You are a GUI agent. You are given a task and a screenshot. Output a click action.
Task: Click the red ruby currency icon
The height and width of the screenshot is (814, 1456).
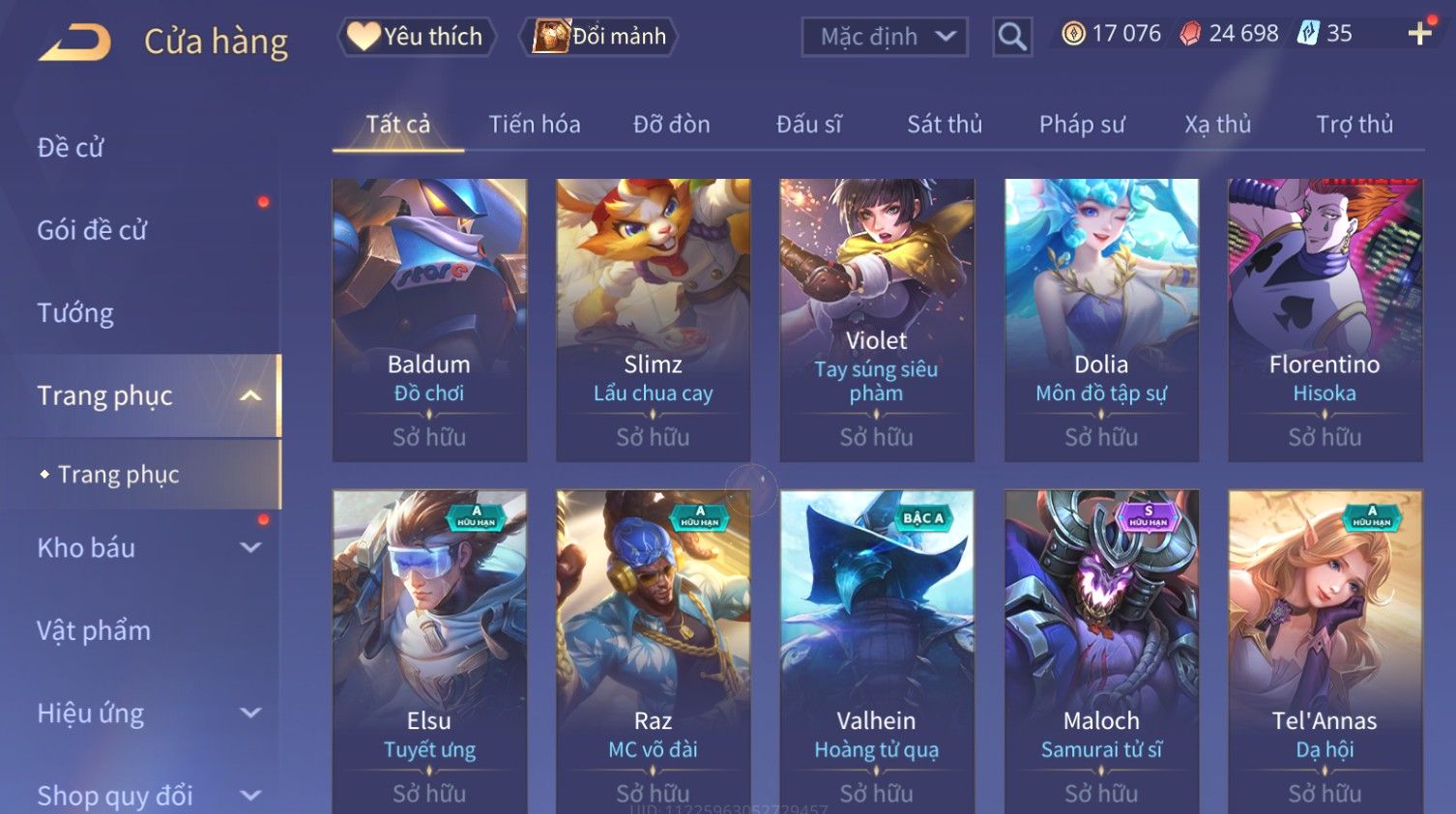tap(1190, 34)
